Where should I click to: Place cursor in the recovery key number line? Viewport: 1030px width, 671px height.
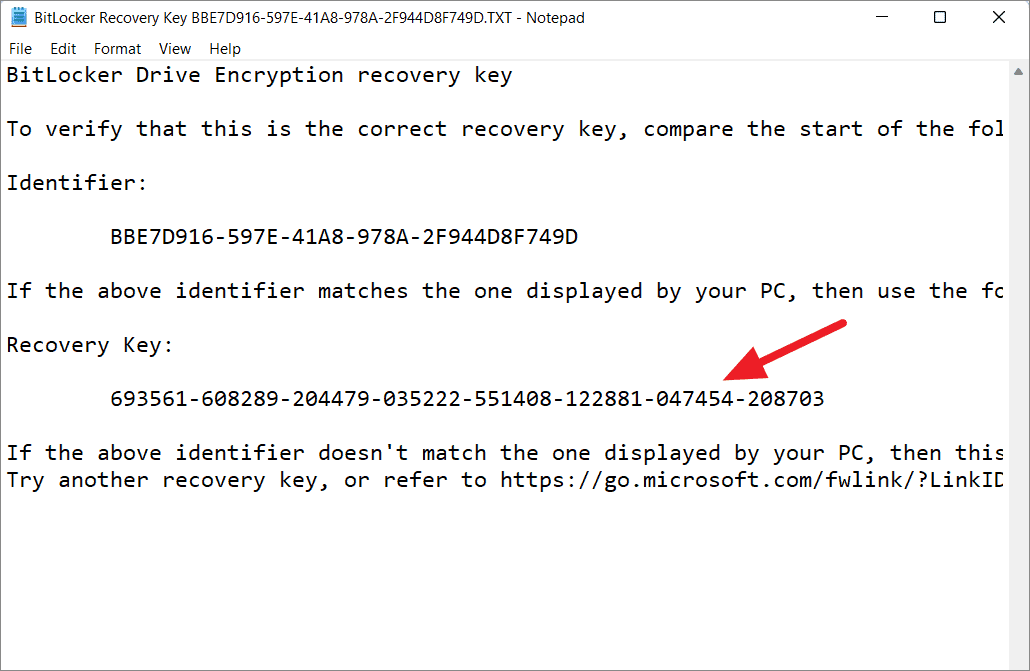[467, 399]
